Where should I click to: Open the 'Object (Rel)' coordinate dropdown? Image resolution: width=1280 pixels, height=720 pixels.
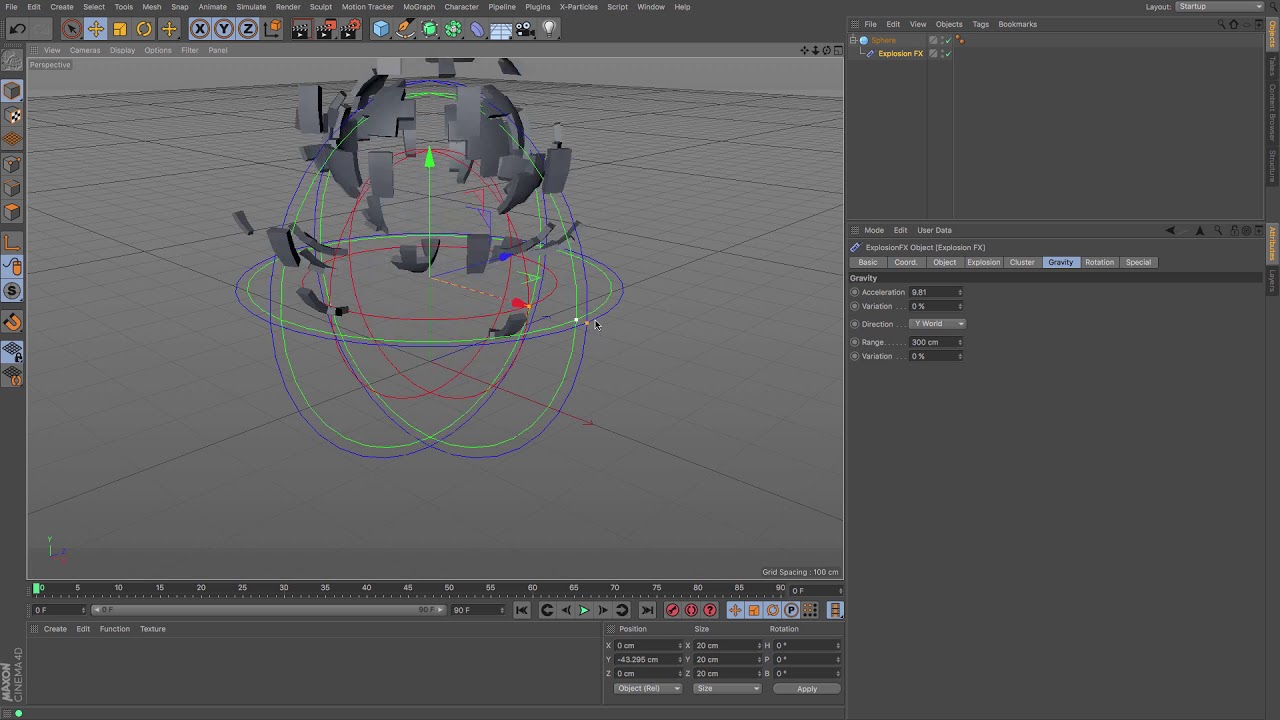click(647, 688)
